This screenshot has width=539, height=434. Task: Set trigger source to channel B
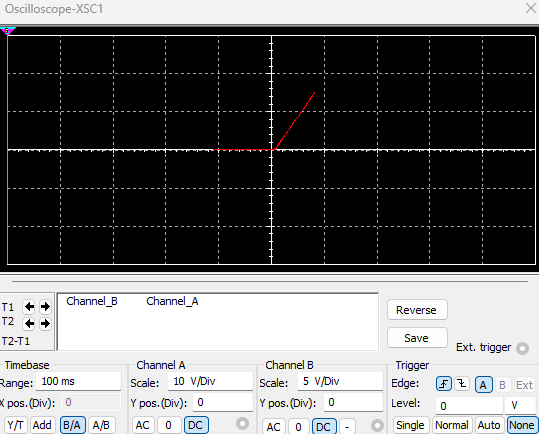502,385
